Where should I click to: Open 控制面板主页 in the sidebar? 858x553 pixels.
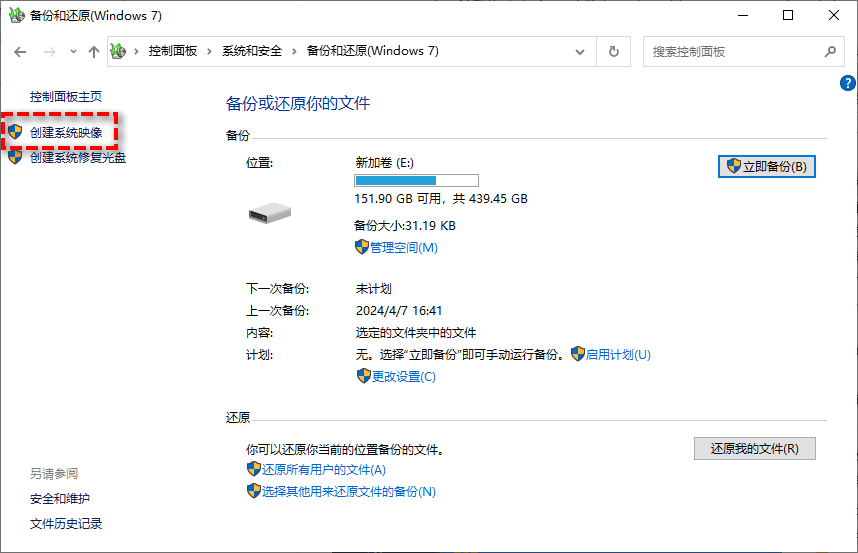[x=66, y=97]
